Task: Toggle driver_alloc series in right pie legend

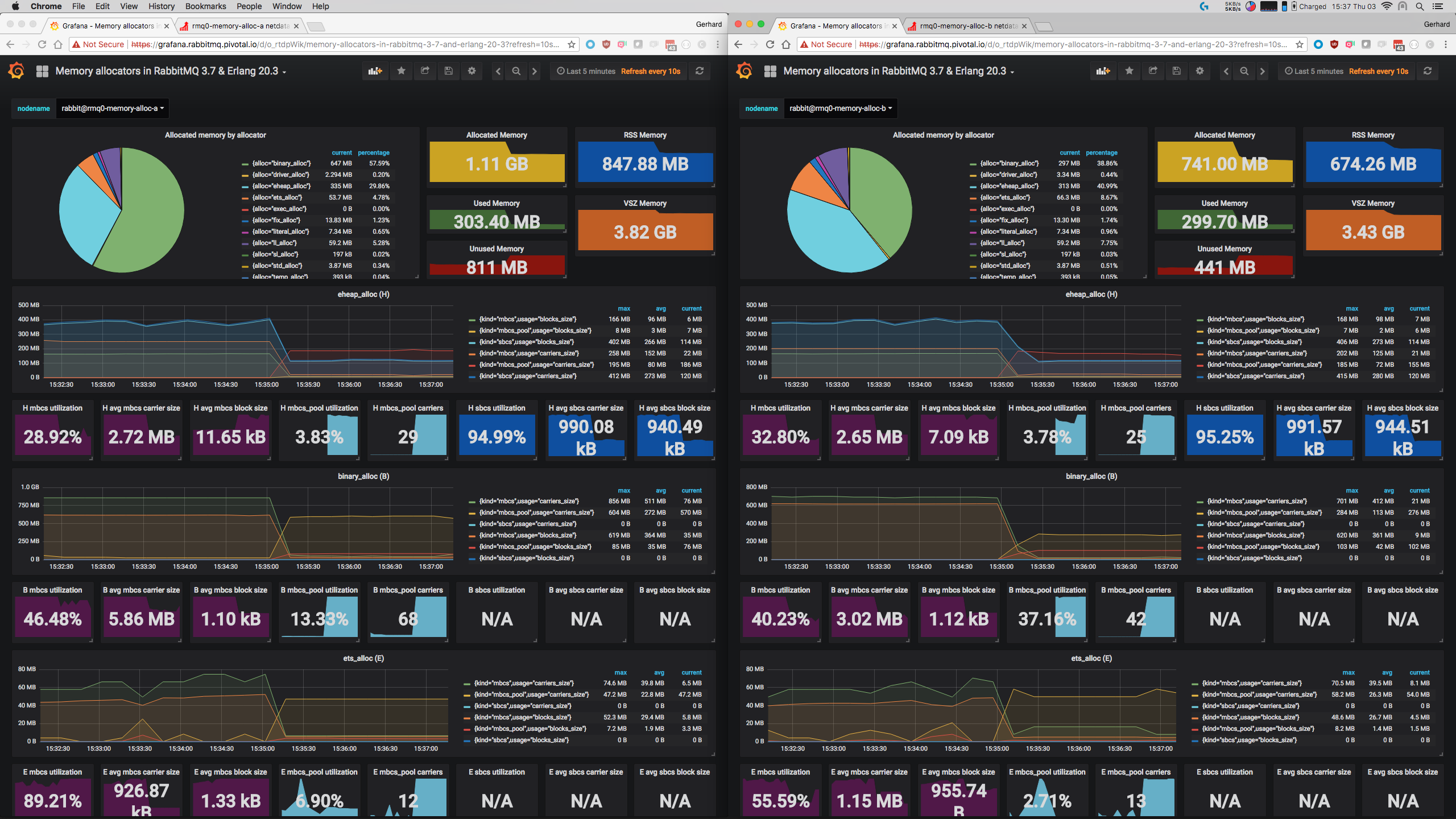Action: point(1008,175)
